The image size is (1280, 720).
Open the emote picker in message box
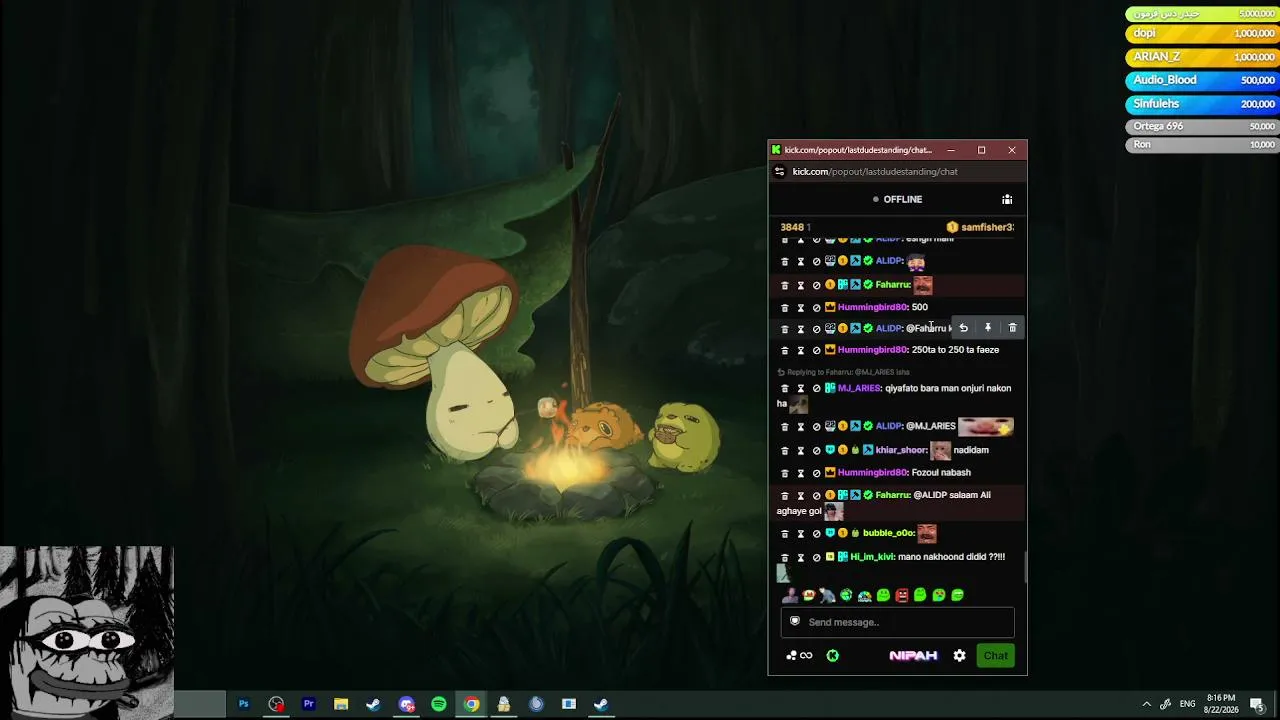tap(795, 621)
